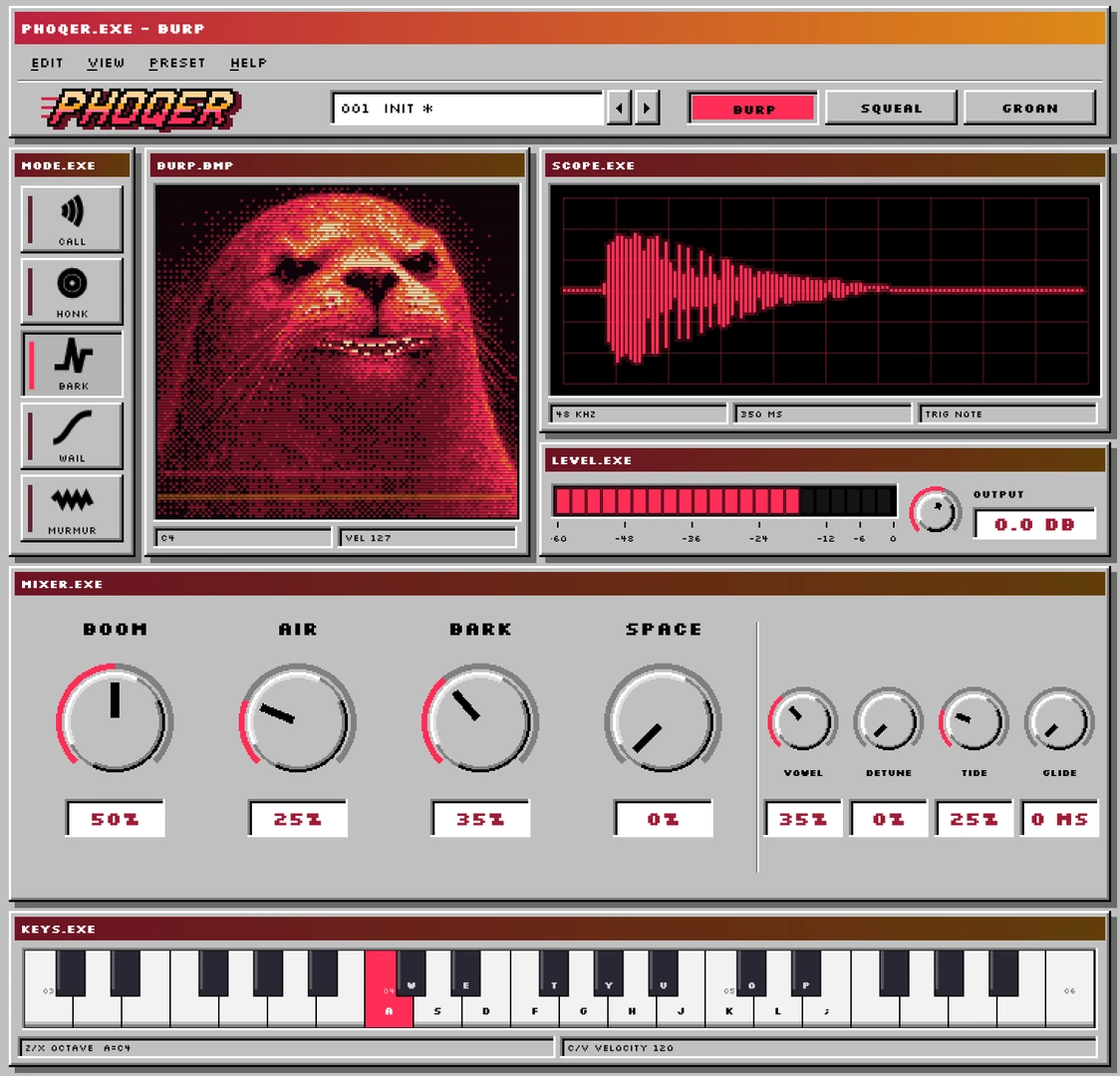Click the VEL 127 field
The width and height of the screenshot is (1120, 1076).
(427, 538)
